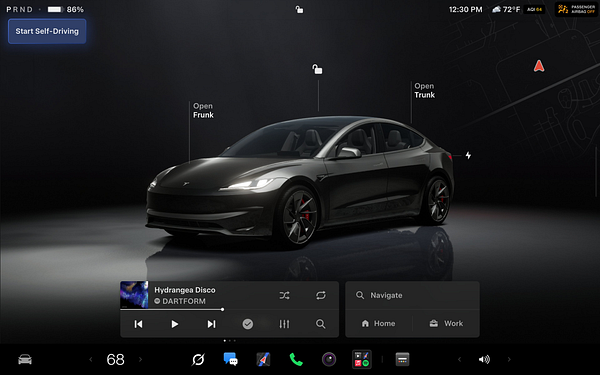Tap the PRND gear selector strip
The height and width of the screenshot is (375, 600).
tap(20, 9)
